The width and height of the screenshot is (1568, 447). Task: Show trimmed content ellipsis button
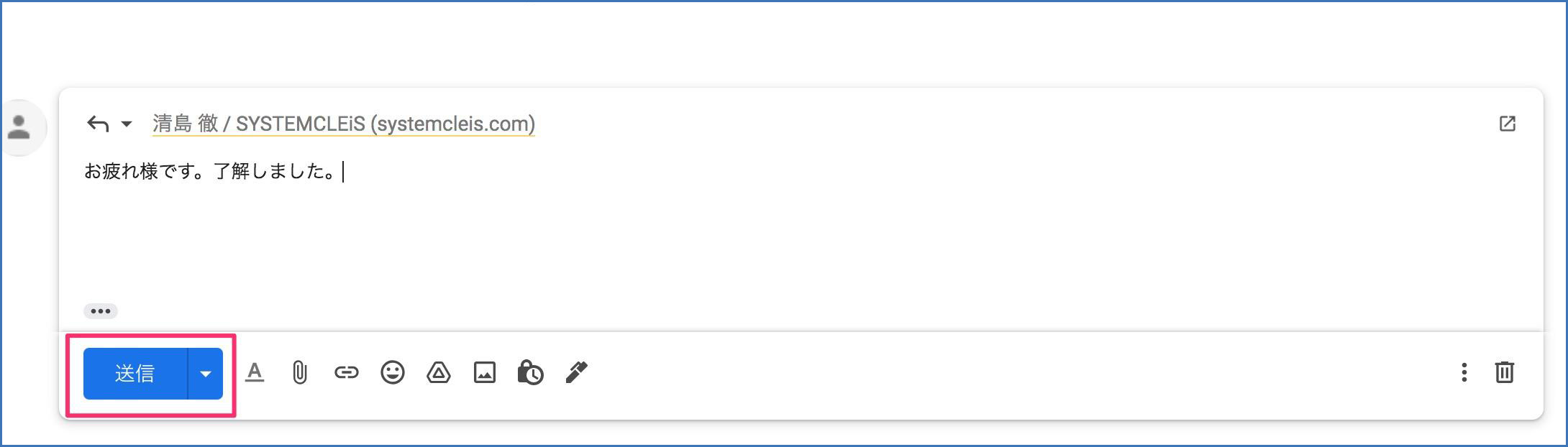pyautogui.click(x=101, y=311)
